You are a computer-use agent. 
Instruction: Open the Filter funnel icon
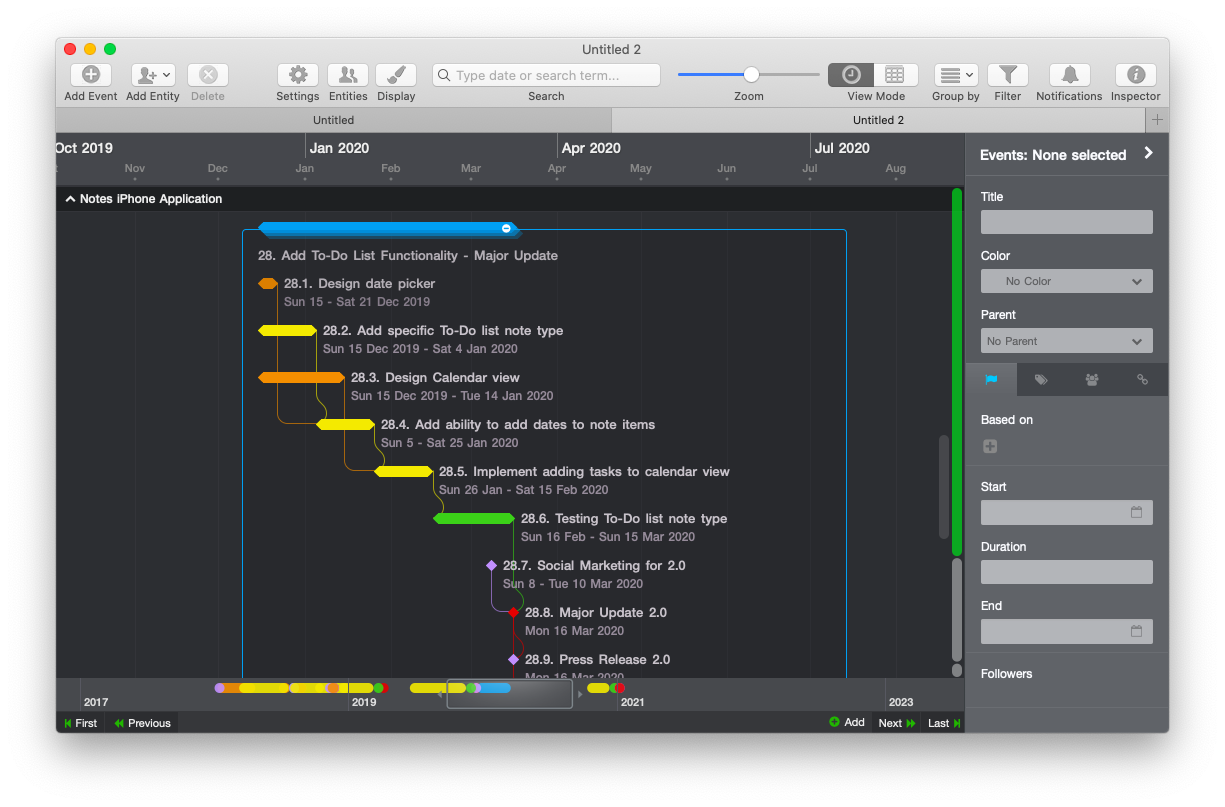coord(1008,75)
